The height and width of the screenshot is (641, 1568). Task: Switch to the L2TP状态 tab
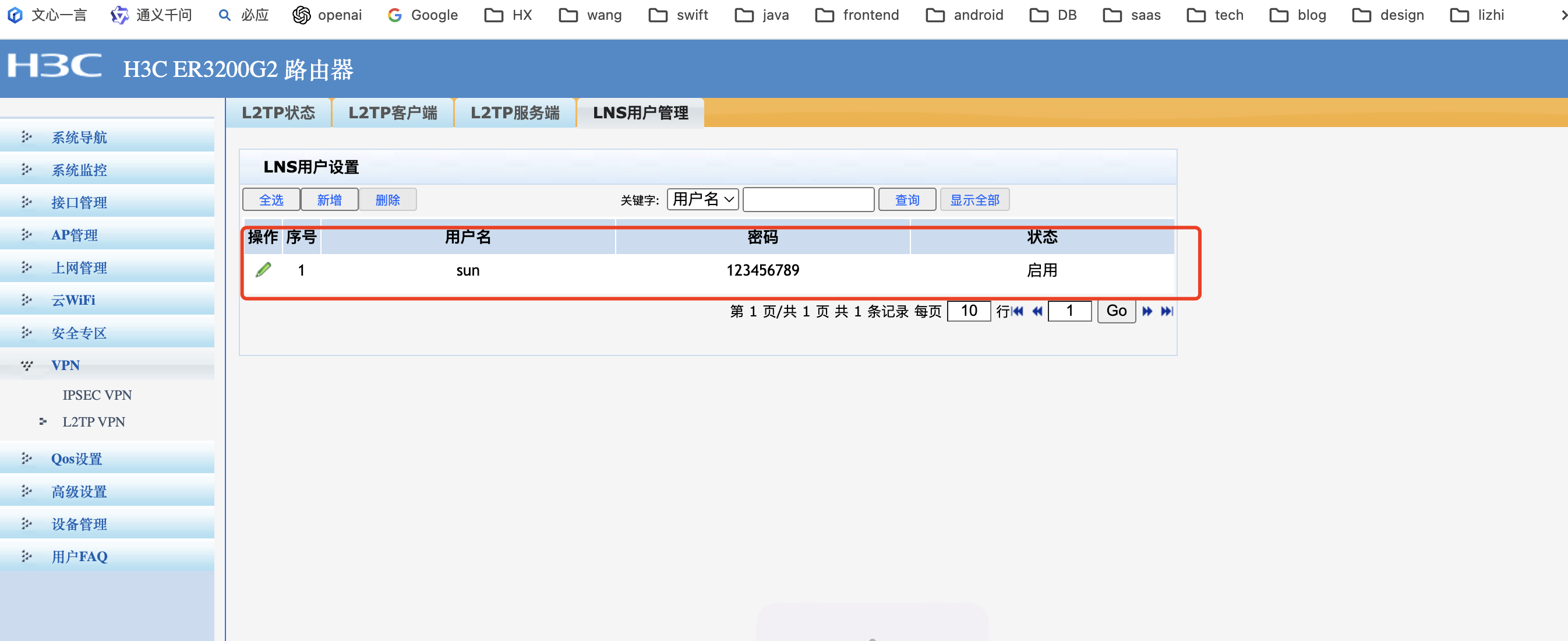278,112
